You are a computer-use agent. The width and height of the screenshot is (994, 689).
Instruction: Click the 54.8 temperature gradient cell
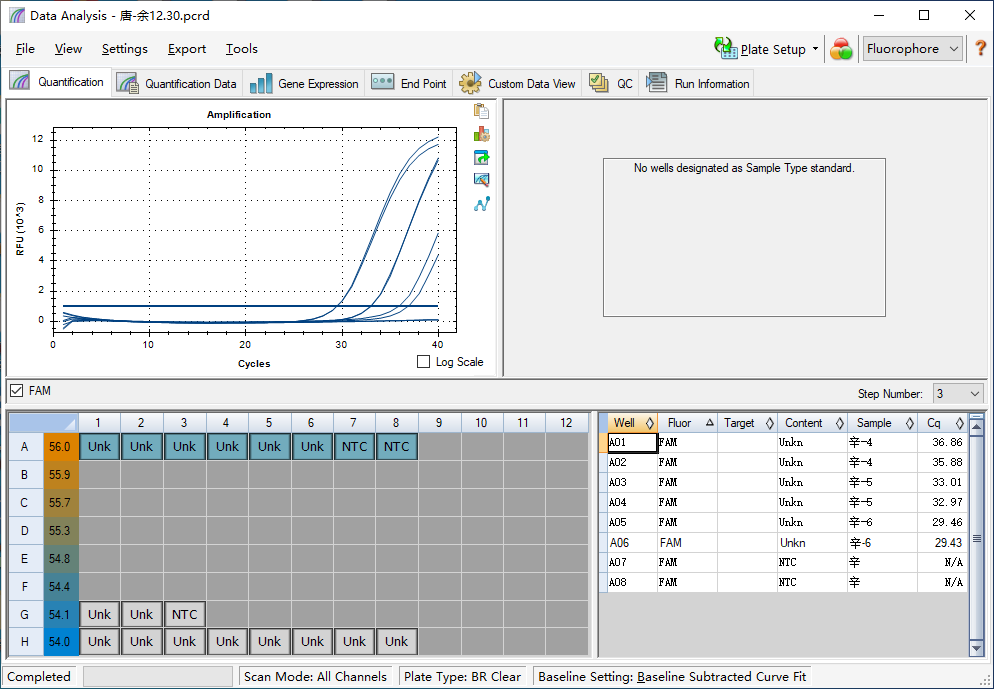(x=60, y=558)
